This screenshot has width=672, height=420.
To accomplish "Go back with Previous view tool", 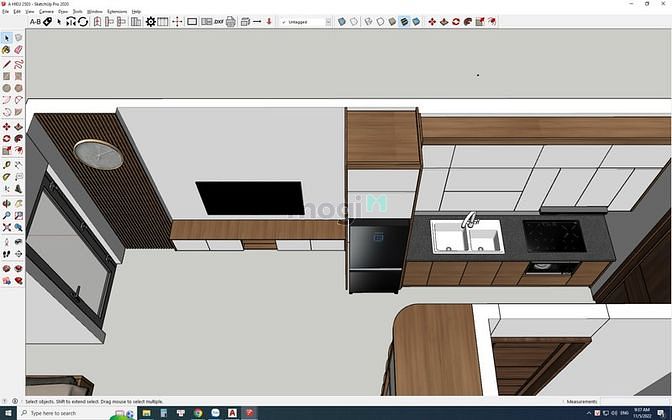I will (18, 228).
